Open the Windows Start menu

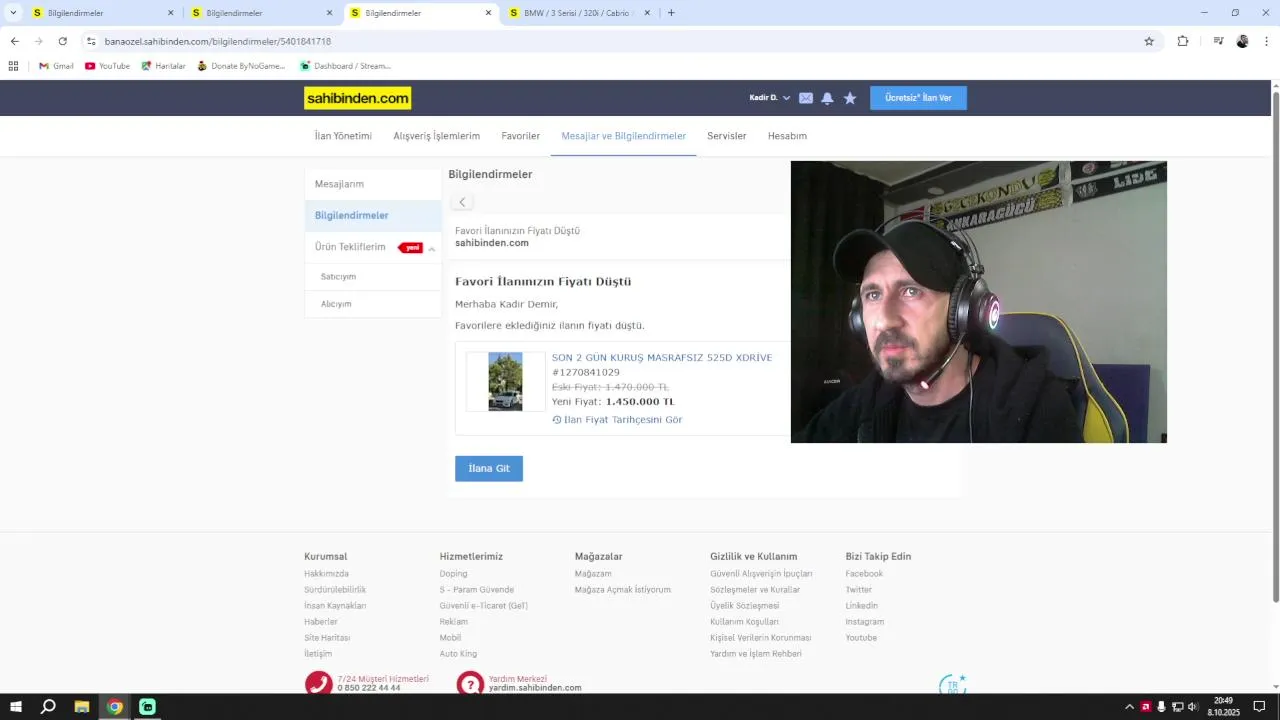(x=16, y=707)
